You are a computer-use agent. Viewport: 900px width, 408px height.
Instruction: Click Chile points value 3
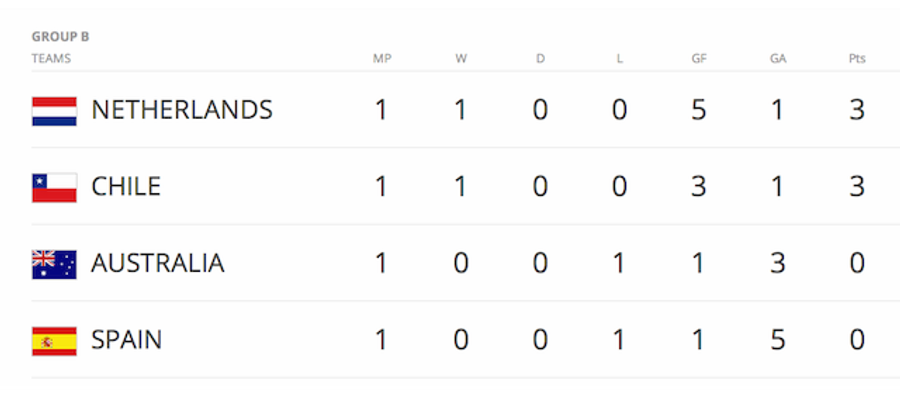point(857,186)
